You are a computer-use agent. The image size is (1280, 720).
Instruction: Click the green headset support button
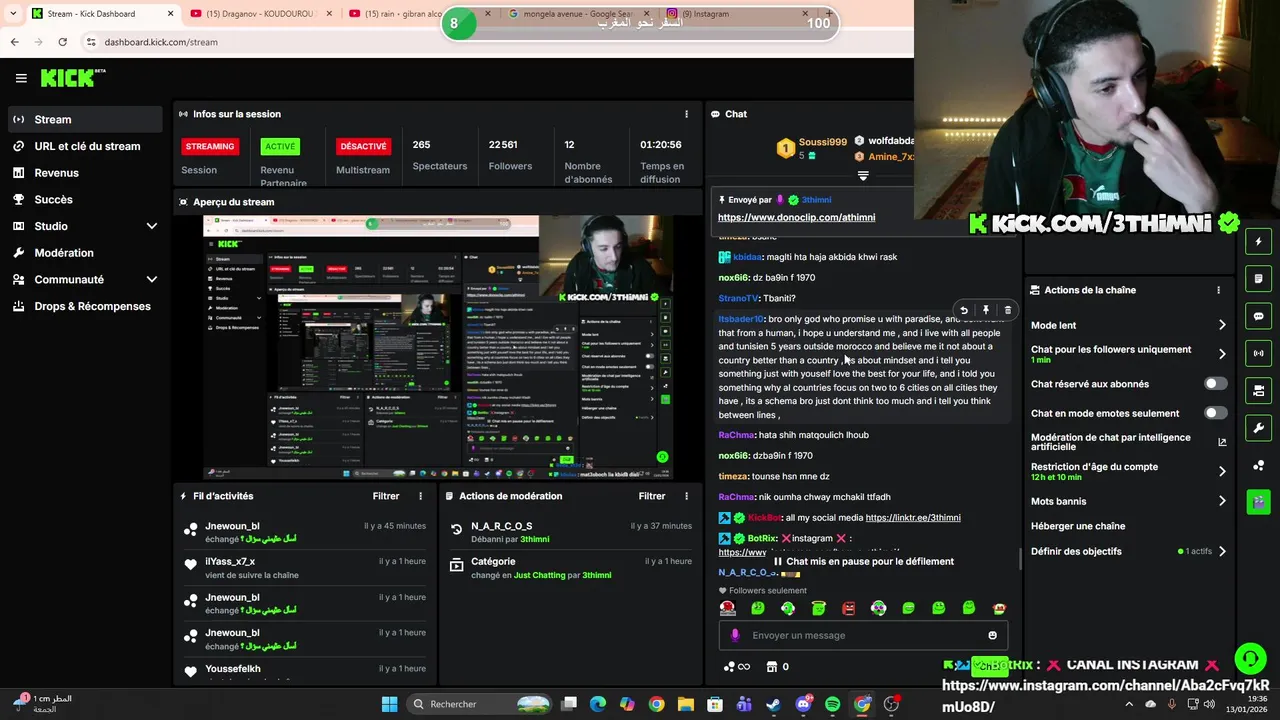(1250, 658)
